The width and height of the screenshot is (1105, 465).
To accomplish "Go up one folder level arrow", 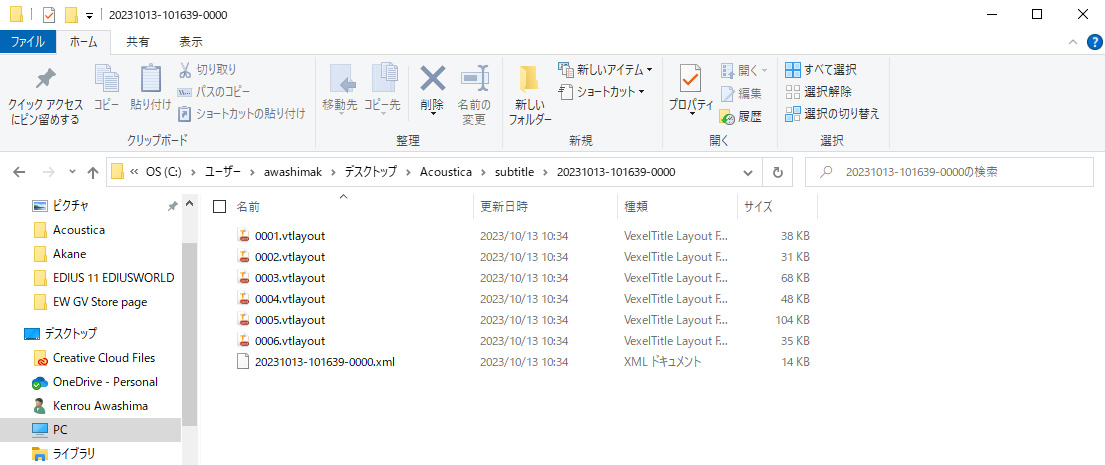I will 92,172.
